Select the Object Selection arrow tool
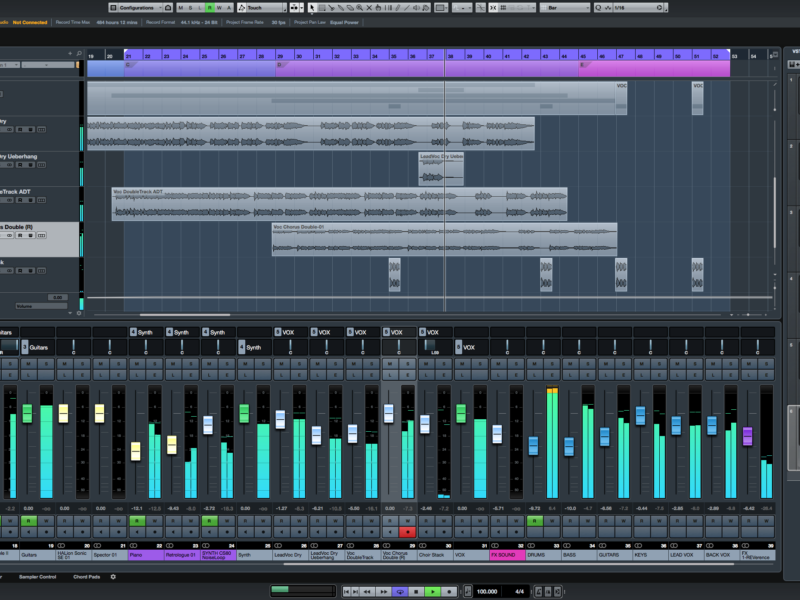 [x=313, y=8]
